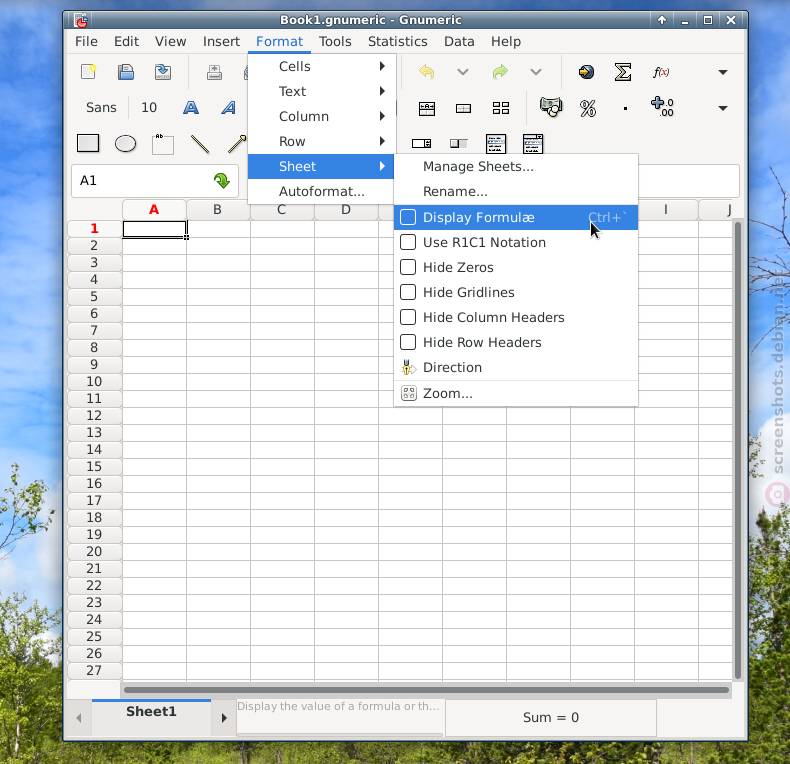
Task: Enable Use R1C1 Notation
Action: [x=516, y=242]
